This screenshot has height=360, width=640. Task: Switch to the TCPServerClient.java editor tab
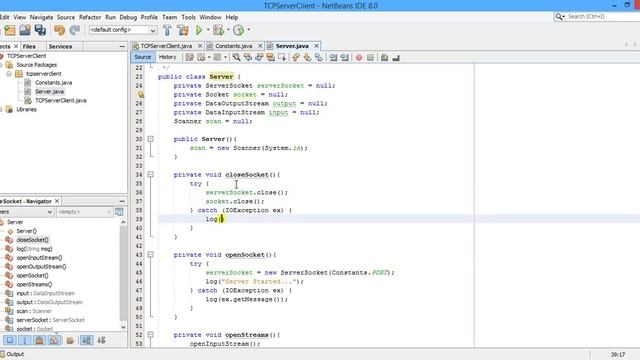pos(166,46)
